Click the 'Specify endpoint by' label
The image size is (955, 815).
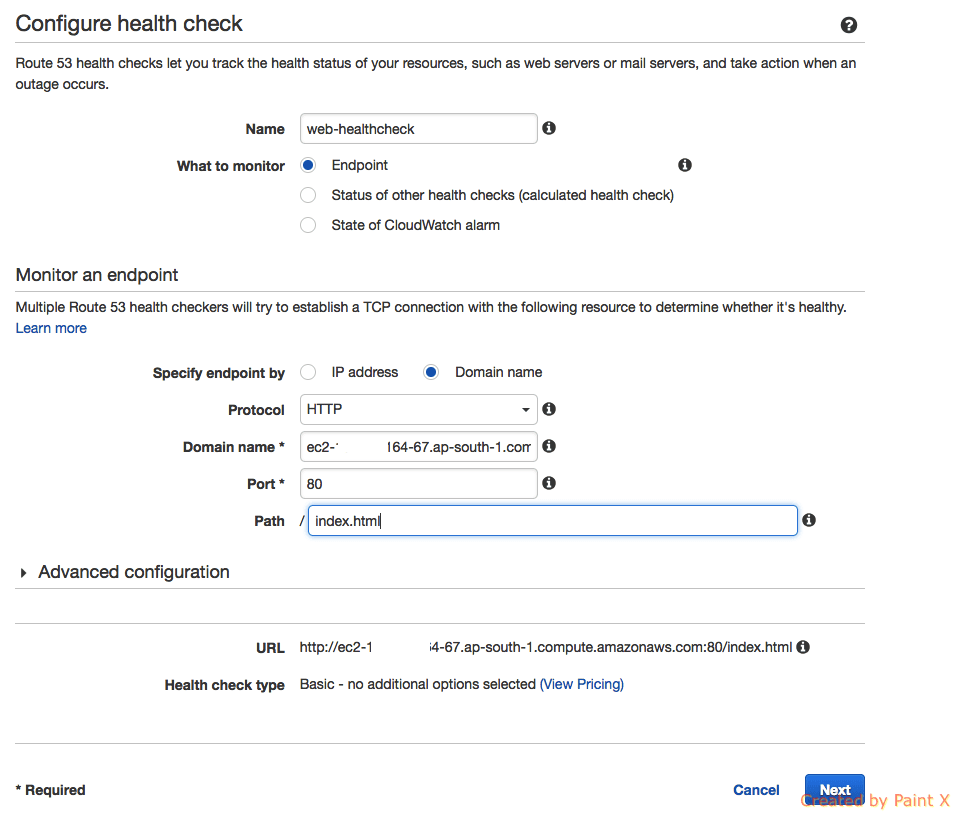[219, 373]
